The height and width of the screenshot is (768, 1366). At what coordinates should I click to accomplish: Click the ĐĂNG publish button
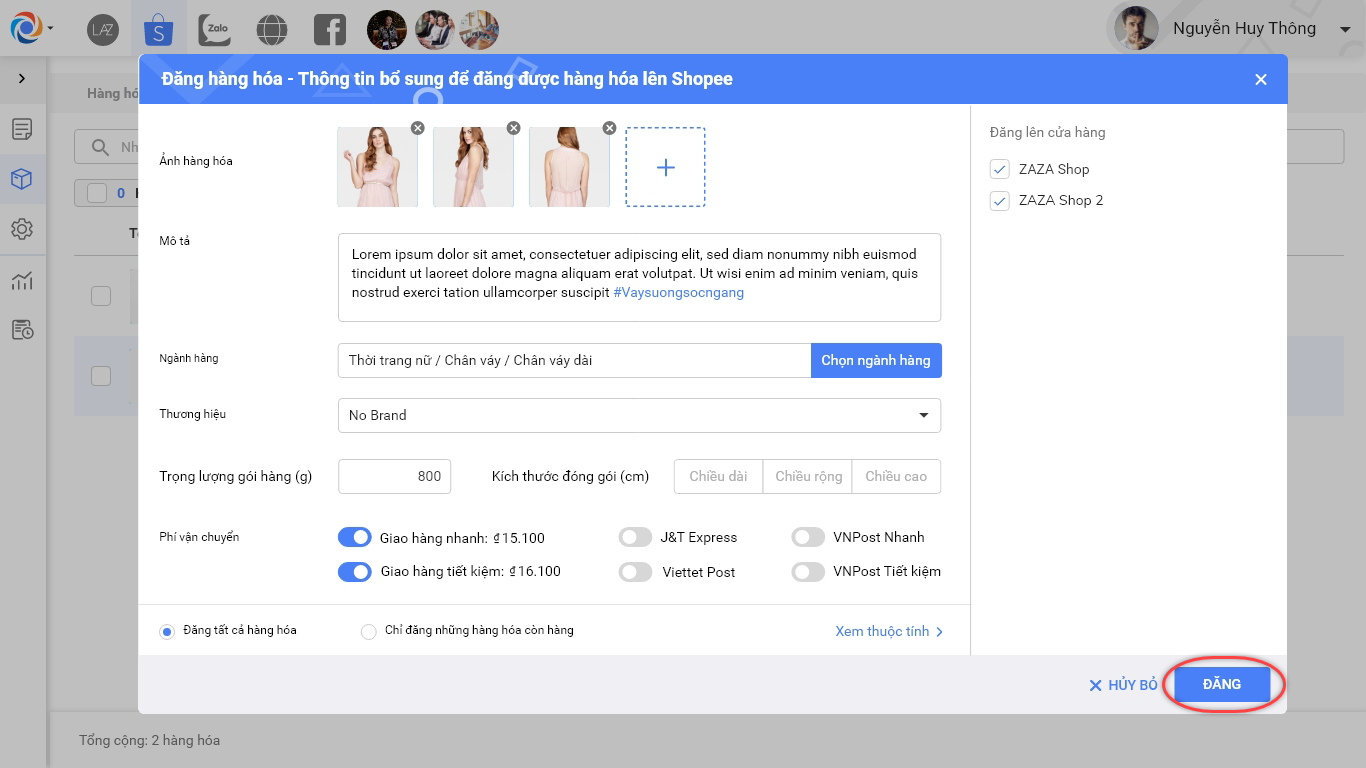tap(1222, 685)
